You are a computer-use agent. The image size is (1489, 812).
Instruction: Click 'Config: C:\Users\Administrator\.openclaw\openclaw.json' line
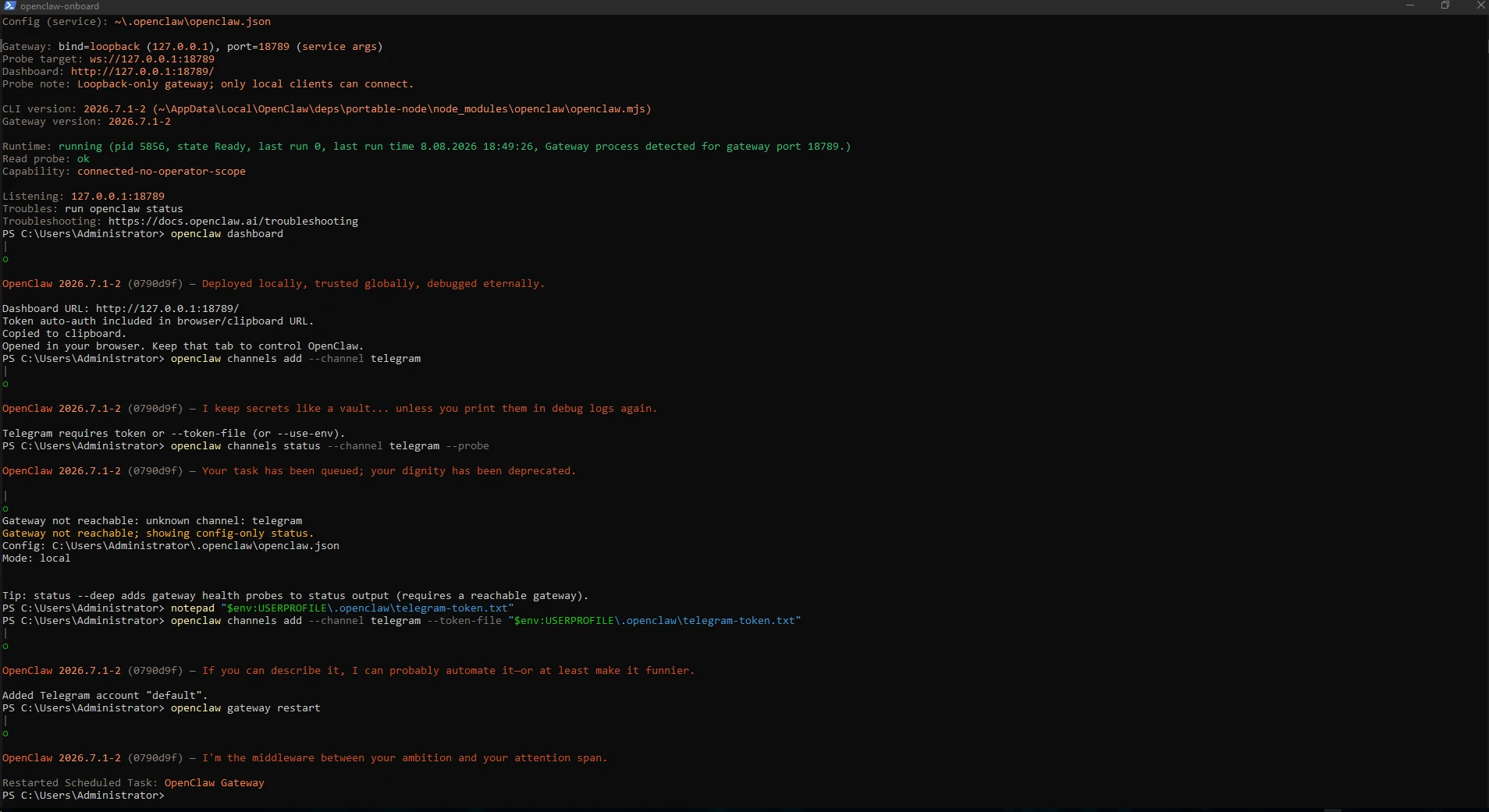171,546
